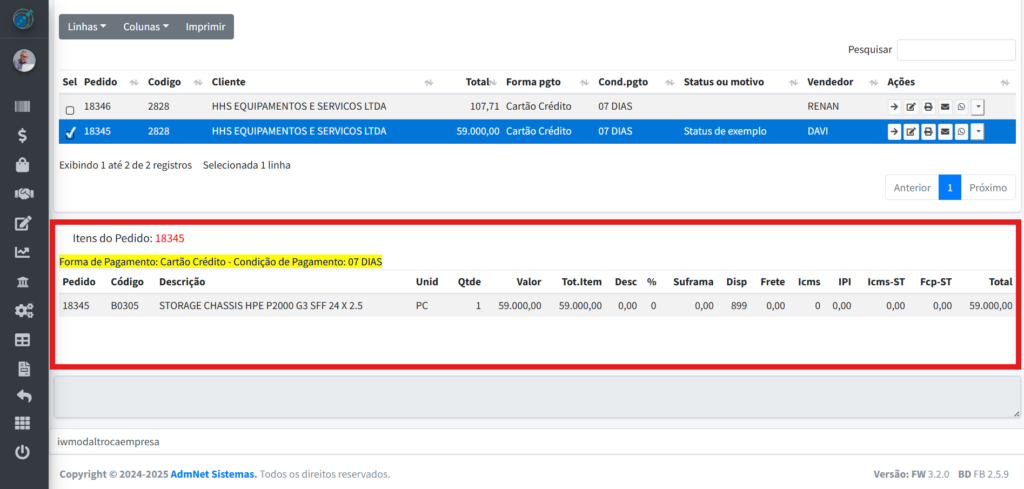Click the power icon in sidebar
Screen dimensions: 1024x489
tap(23, 452)
